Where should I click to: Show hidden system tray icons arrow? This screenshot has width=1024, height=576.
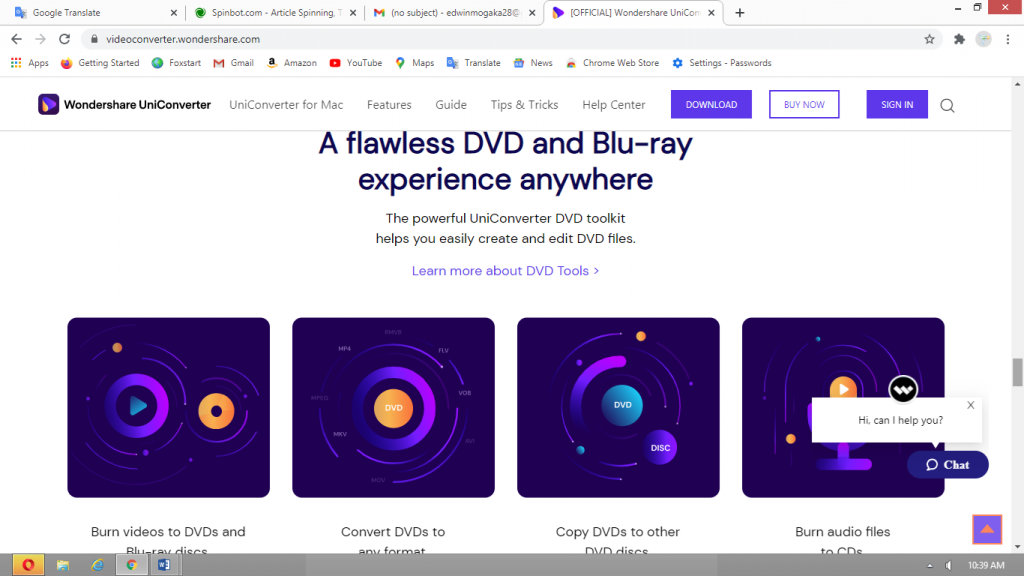click(x=930, y=566)
